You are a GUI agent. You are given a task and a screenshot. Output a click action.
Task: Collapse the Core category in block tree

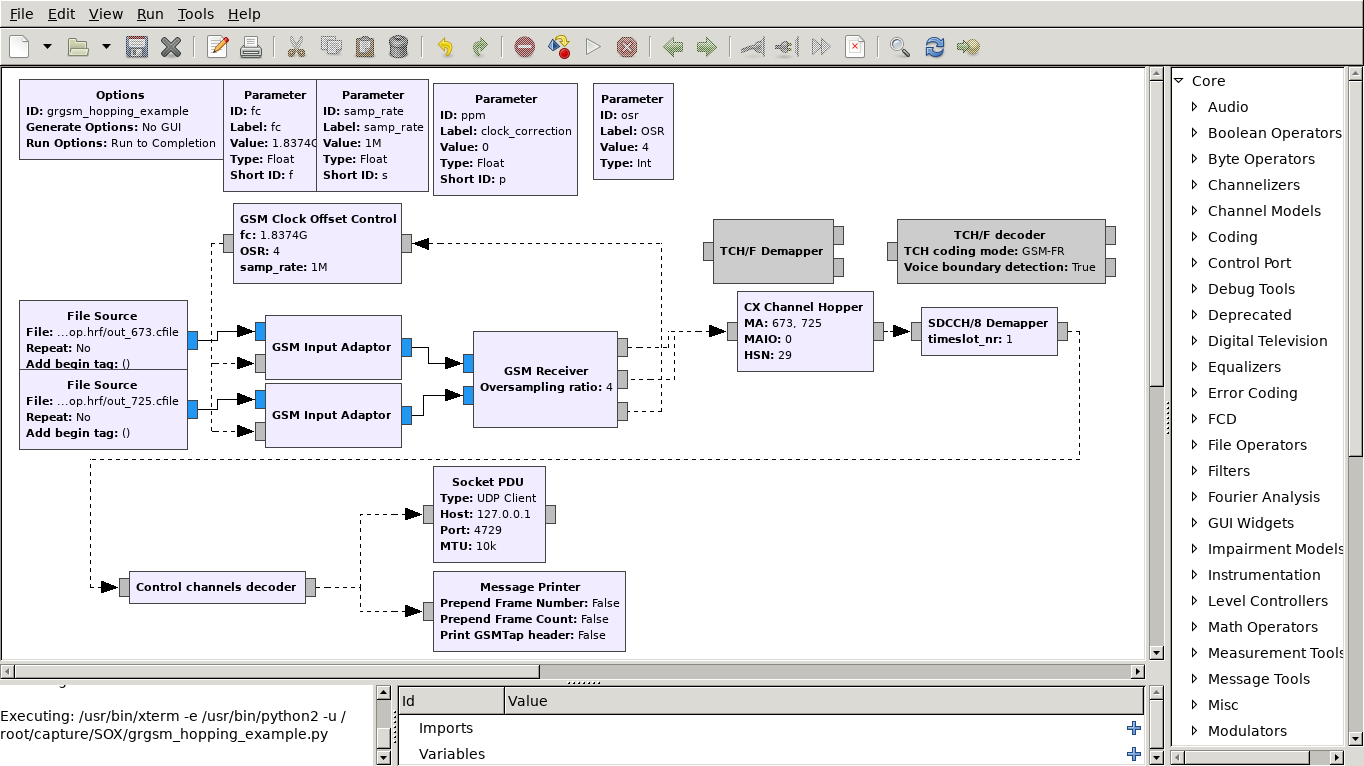coord(1179,81)
